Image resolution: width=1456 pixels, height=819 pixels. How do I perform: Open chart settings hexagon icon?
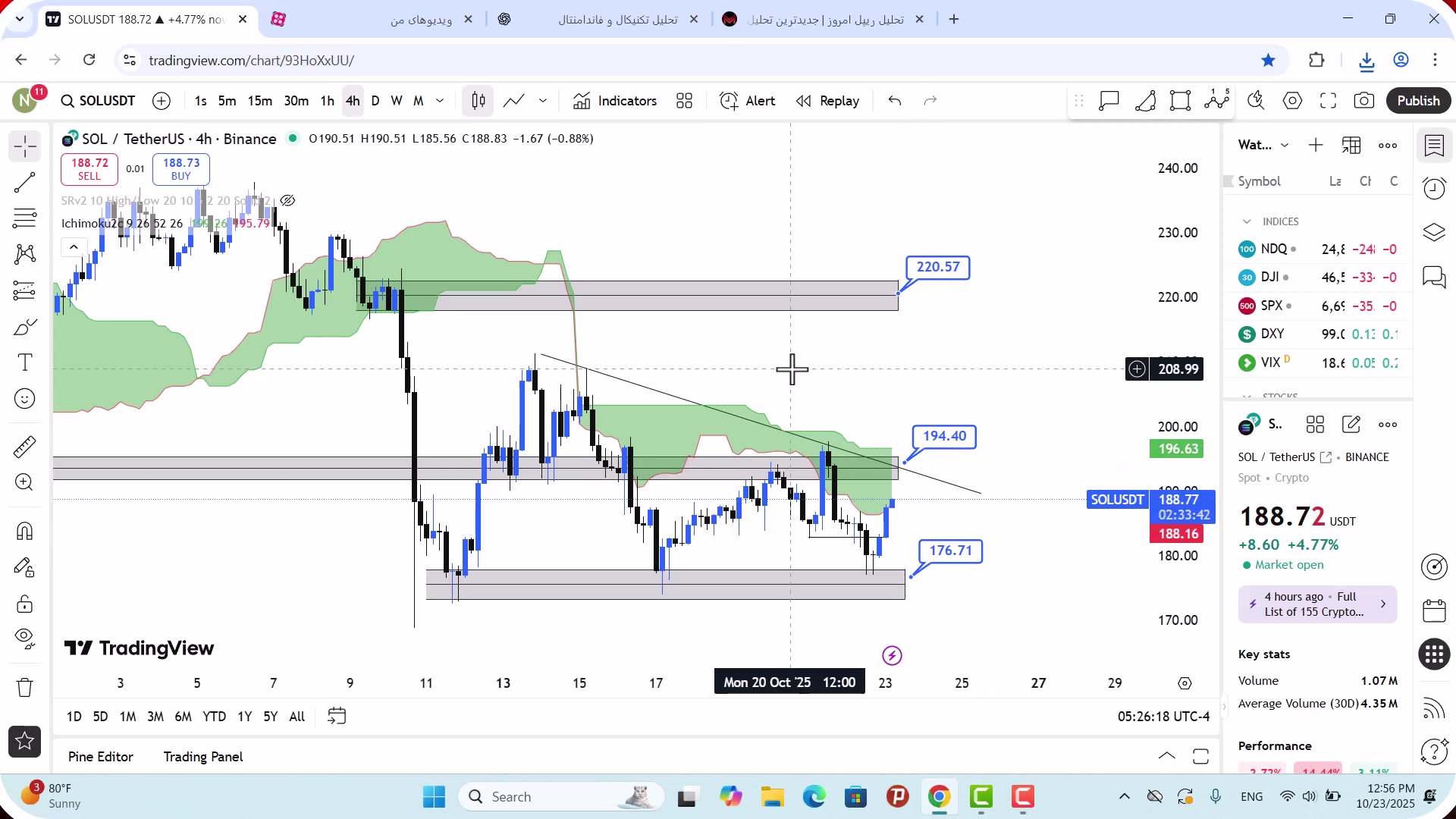pos(1292,101)
